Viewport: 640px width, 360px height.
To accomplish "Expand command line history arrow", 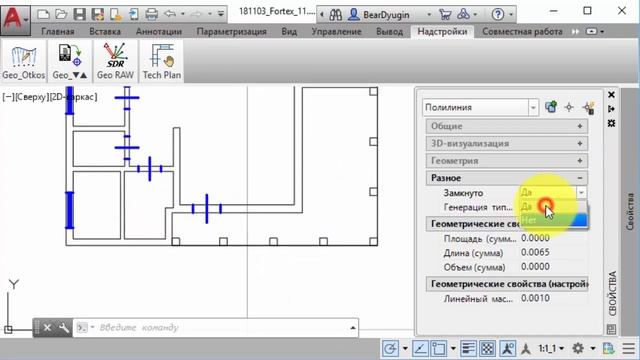I will (353, 328).
